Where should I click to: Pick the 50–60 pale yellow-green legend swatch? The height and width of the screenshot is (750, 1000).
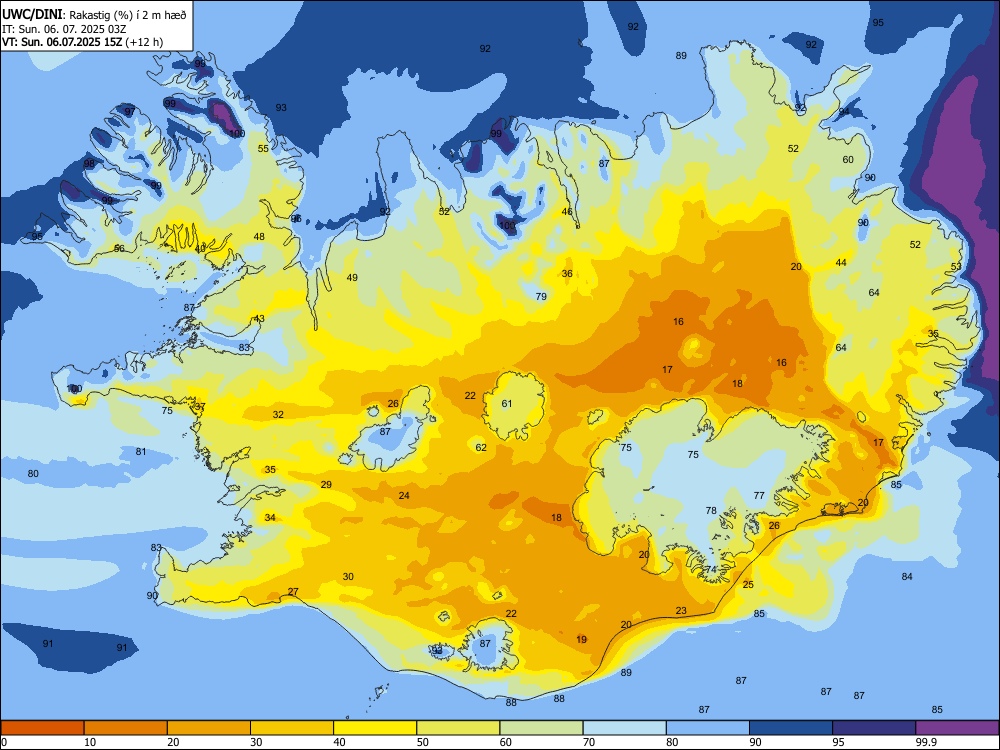(458, 728)
